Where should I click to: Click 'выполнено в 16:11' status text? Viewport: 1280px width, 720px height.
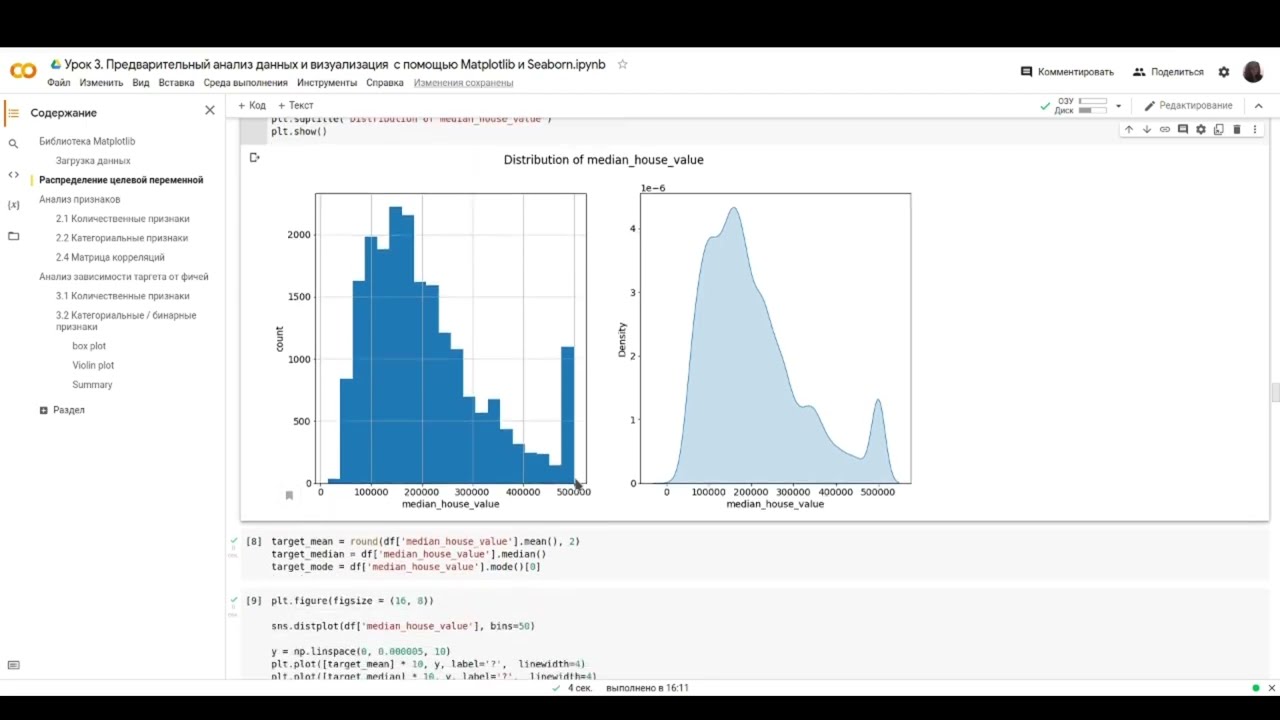tap(647, 688)
